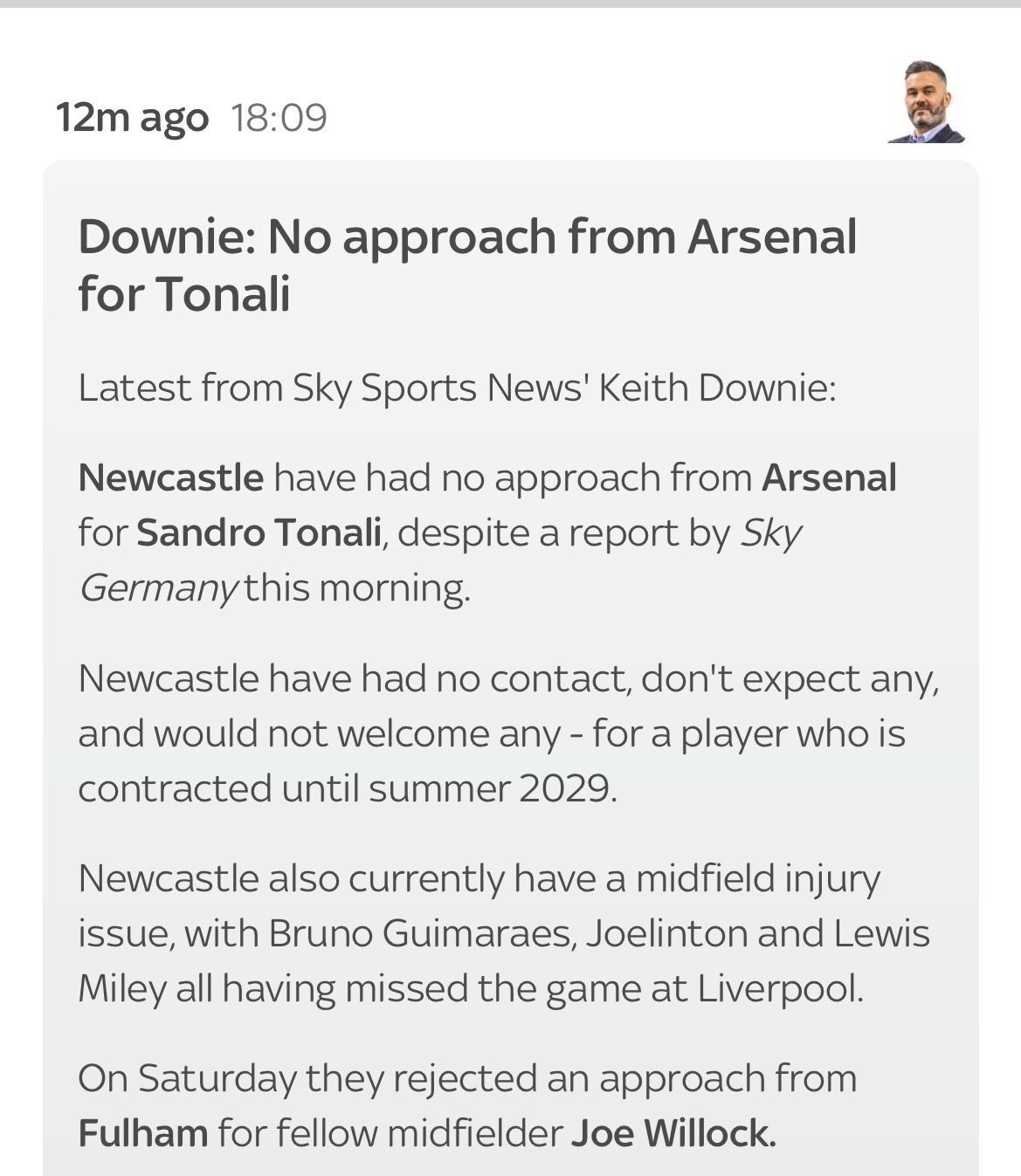Click the "12m ago" relative timestamp
The width and height of the screenshot is (1021, 1176).
(132, 117)
